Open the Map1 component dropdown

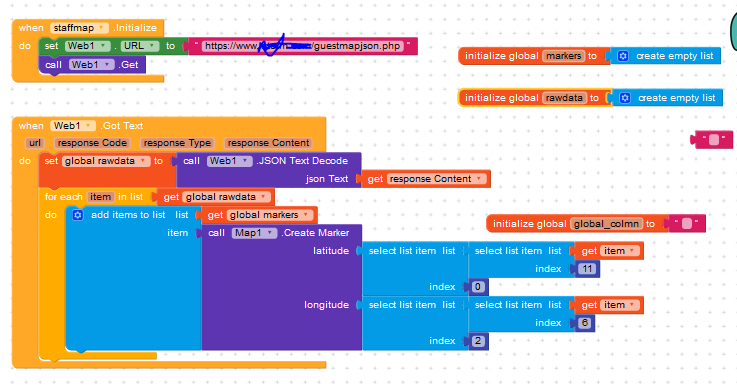(x=254, y=233)
